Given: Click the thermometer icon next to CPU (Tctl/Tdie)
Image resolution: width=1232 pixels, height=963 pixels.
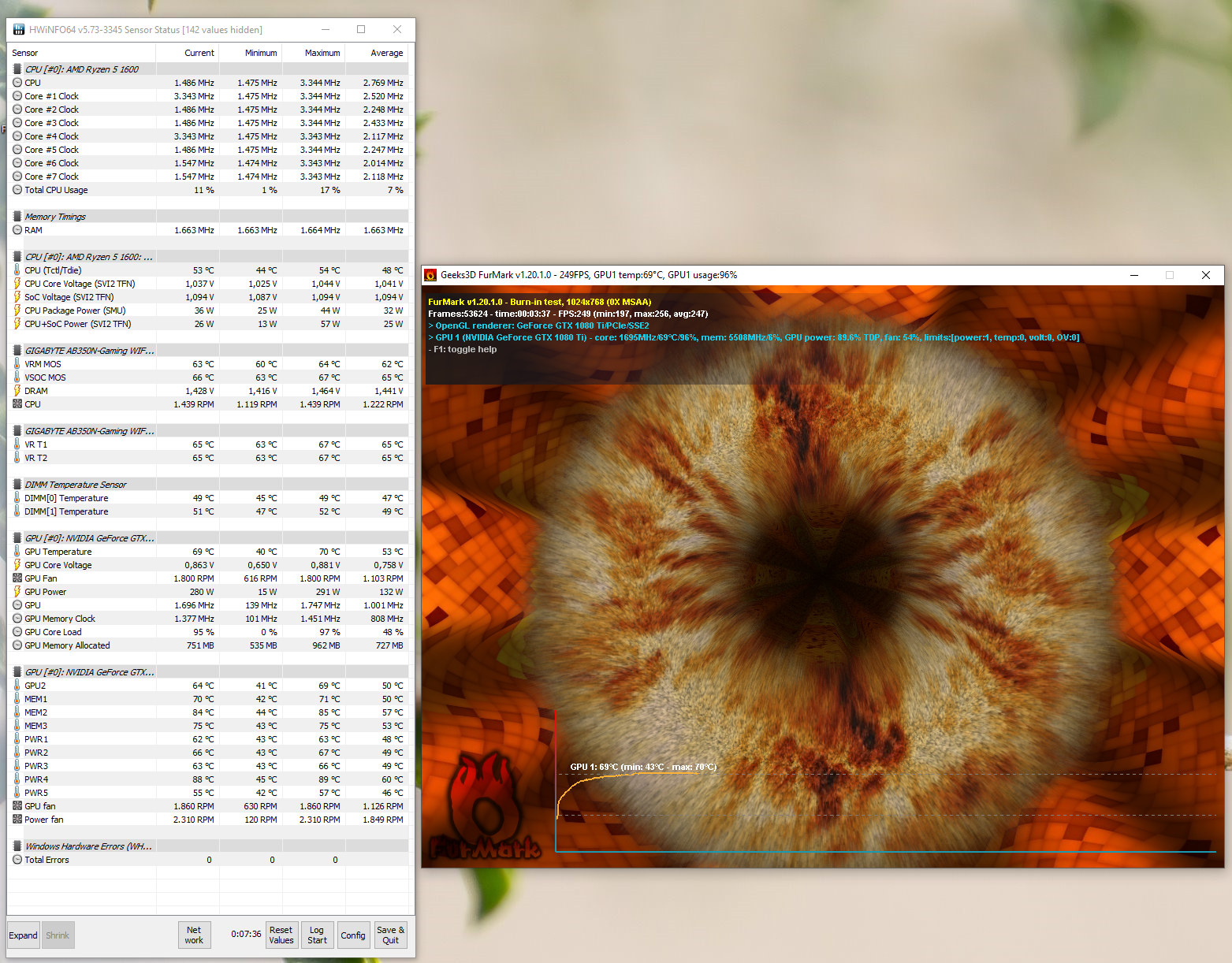Looking at the screenshot, I should [17, 270].
